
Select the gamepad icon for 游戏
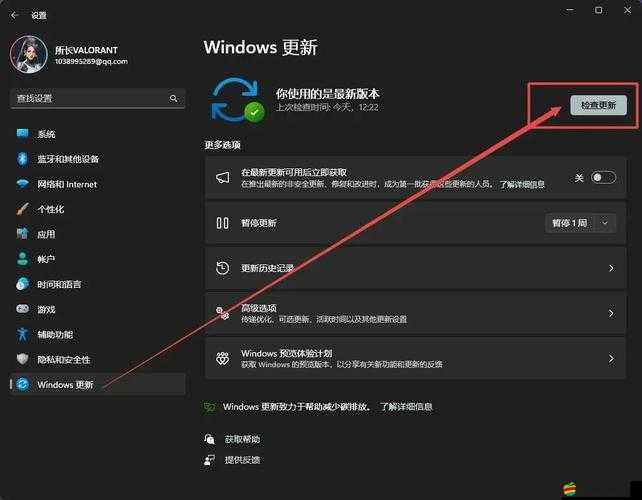23,309
